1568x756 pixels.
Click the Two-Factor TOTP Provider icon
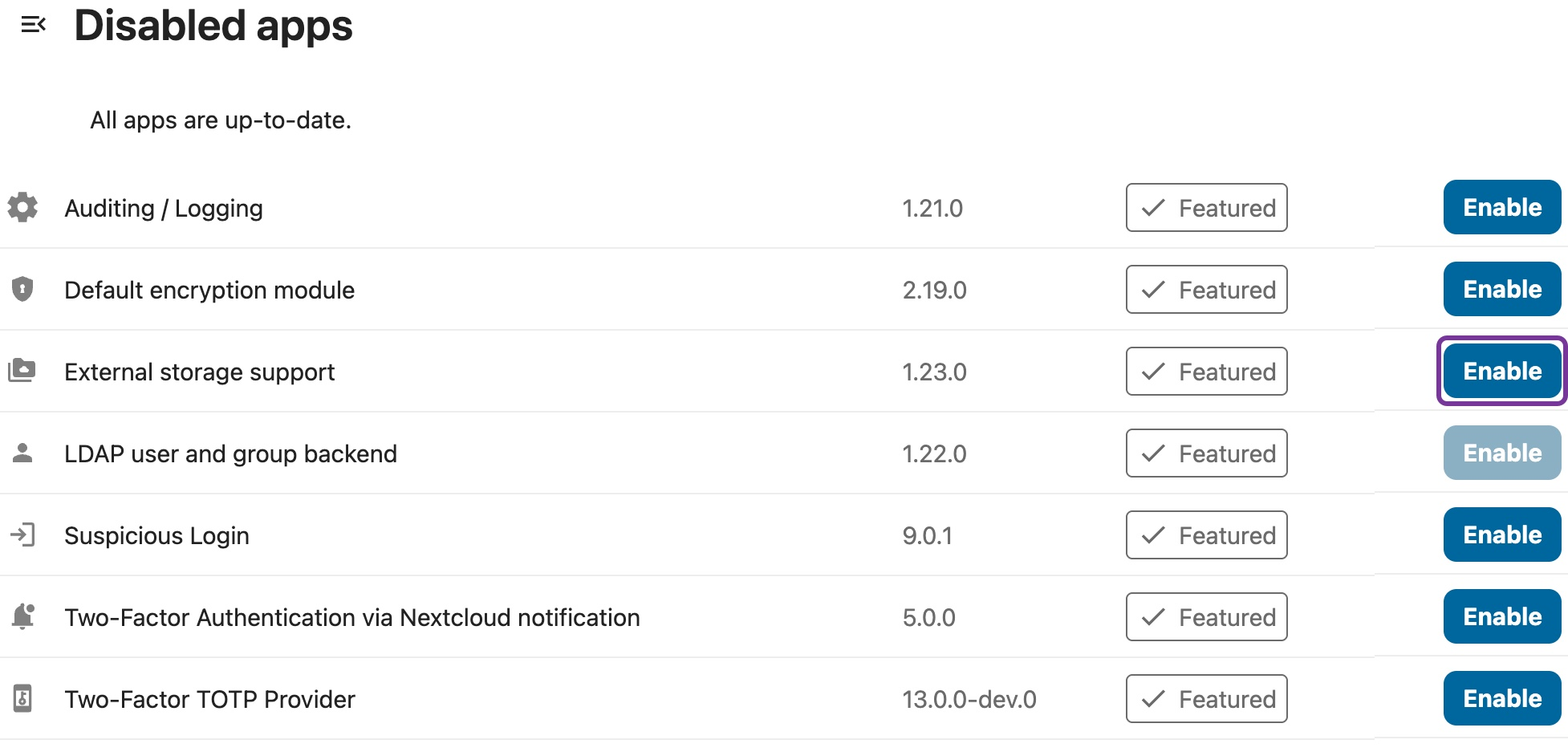pos(22,698)
